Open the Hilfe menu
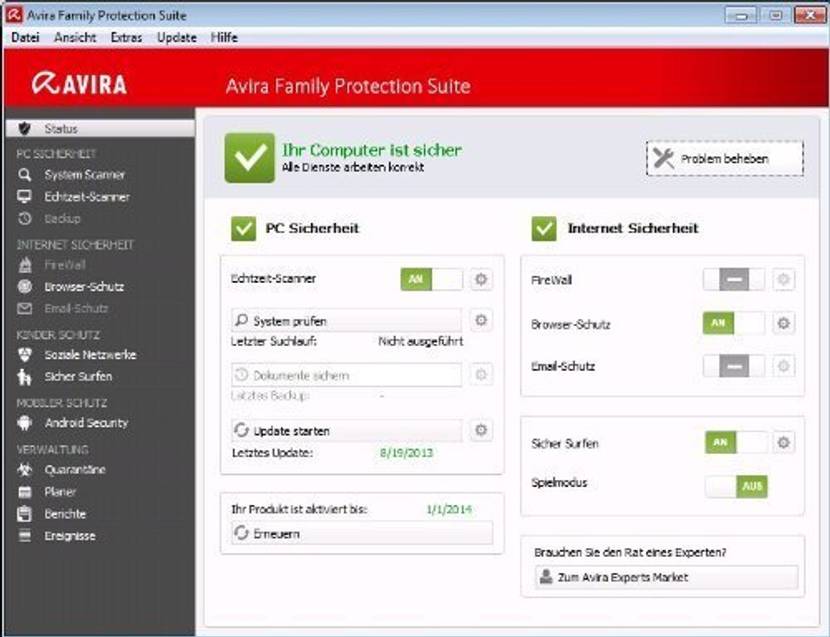 point(224,38)
